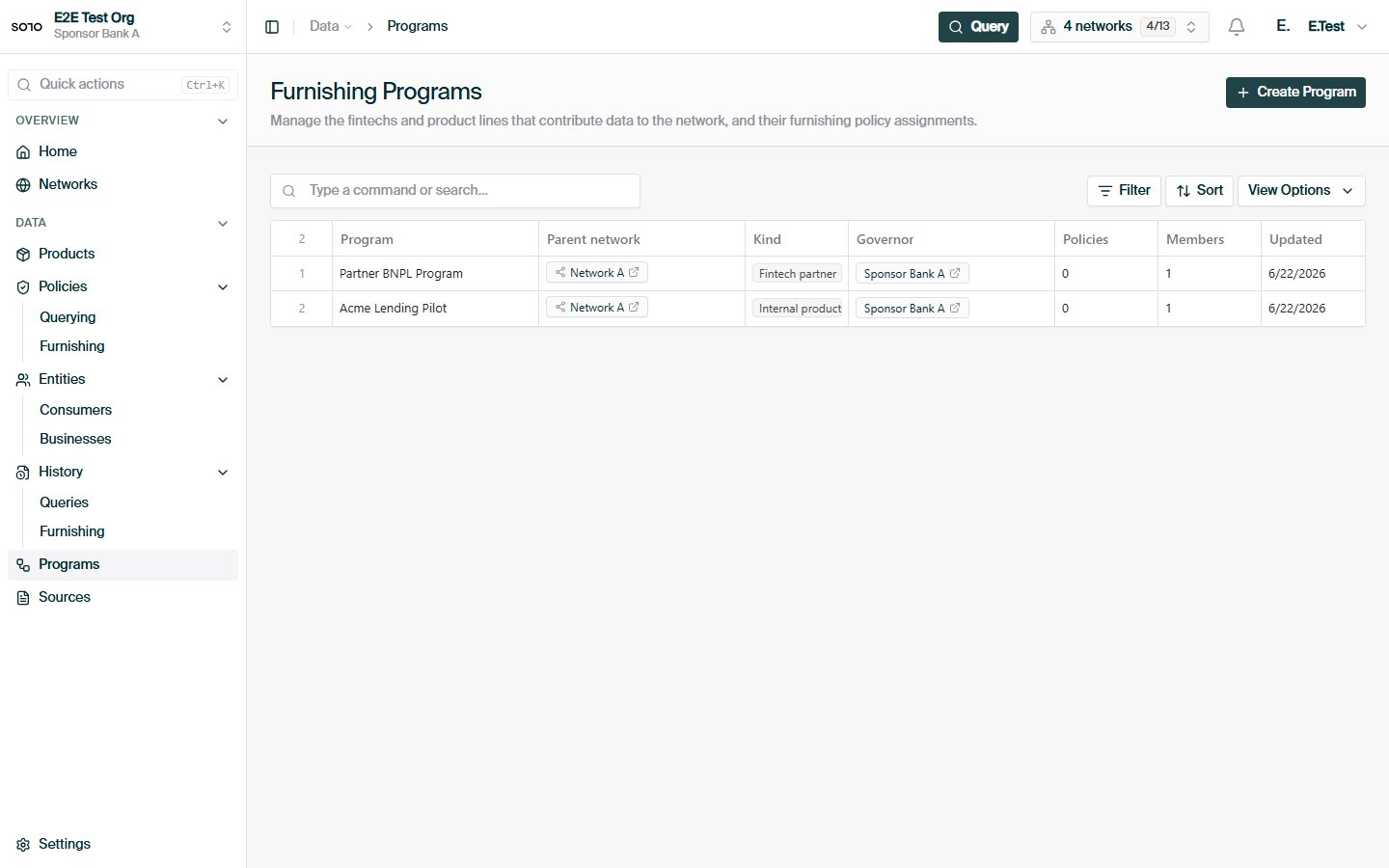Click the Entities people icon
The width and height of the screenshot is (1389, 868).
pyautogui.click(x=23, y=380)
